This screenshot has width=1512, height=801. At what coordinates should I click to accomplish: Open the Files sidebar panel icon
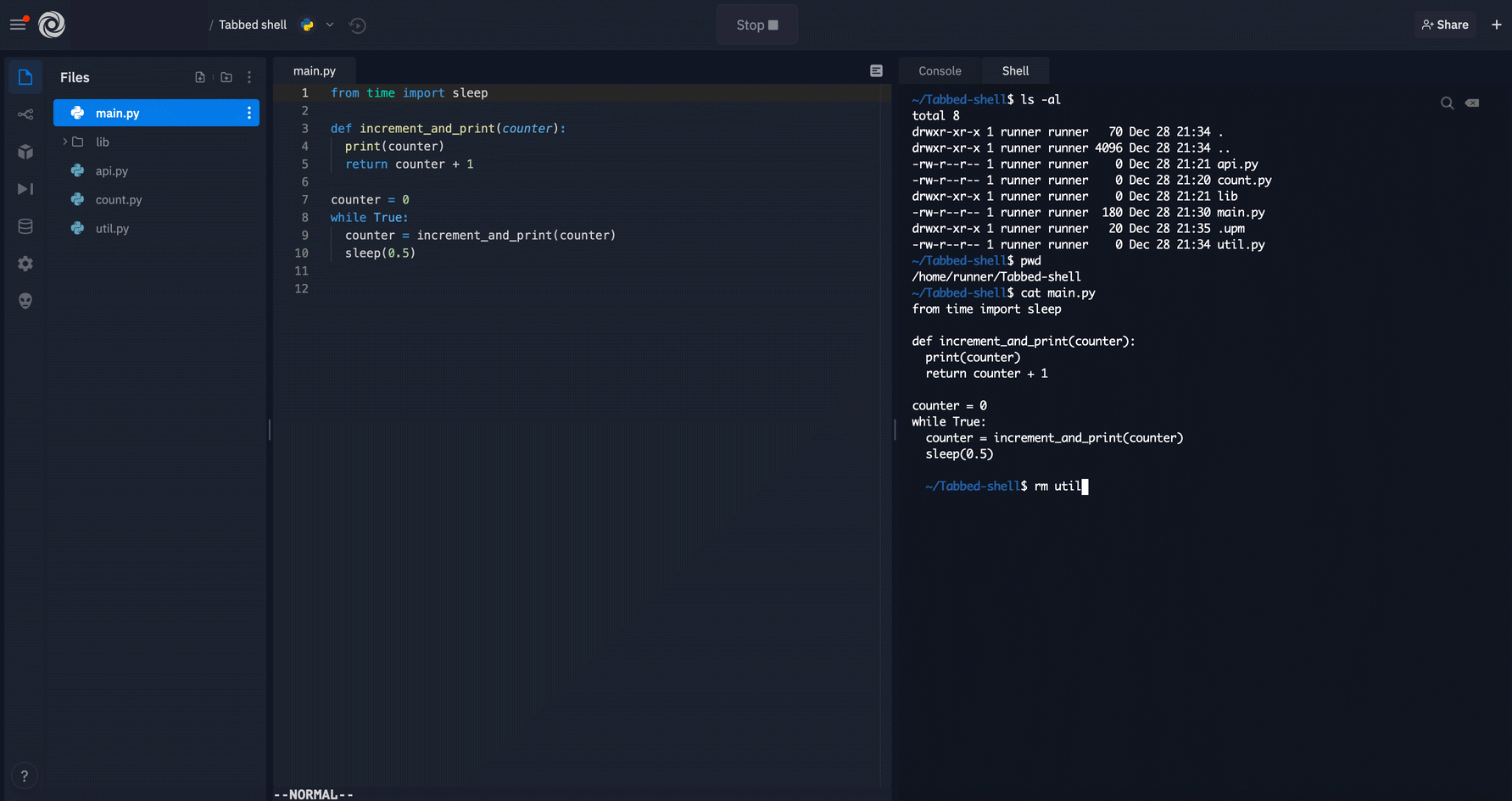[x=25, y=77]
